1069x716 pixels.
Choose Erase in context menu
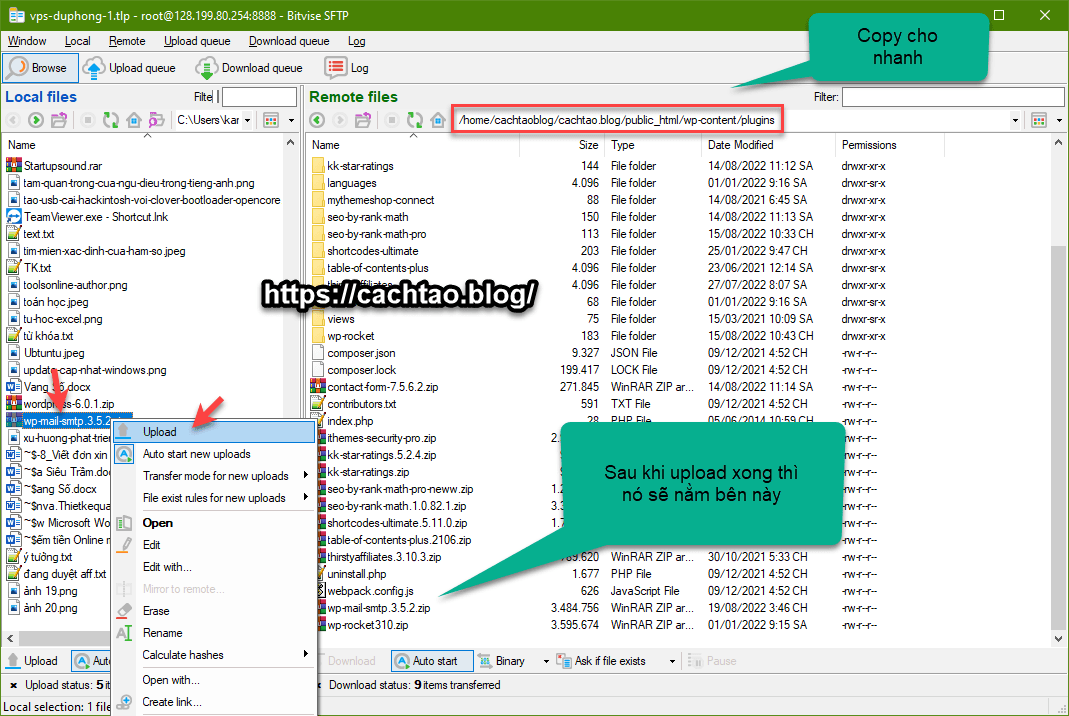point(214,611)
